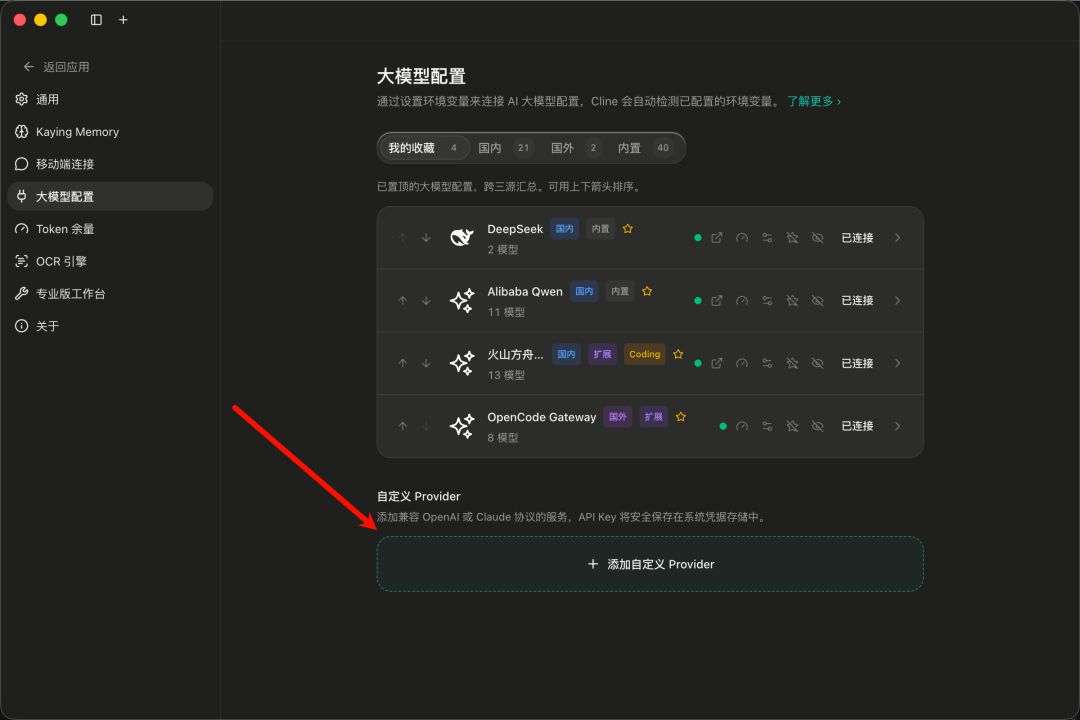The height and width of the screenshot is (720, 1080).
Task: Unfavorite OpenCode Gateway with crossed-star icon
Action: click(x=793, y=426)
